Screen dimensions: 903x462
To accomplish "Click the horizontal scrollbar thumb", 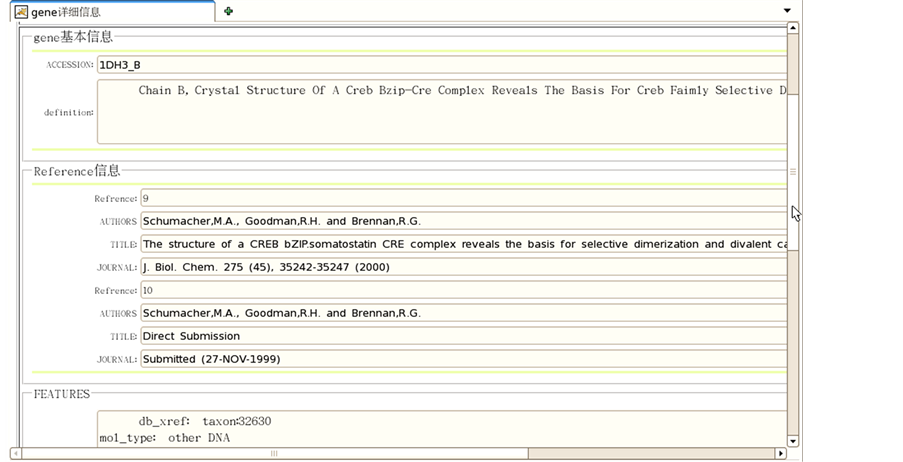I will (x=272, y=454).
